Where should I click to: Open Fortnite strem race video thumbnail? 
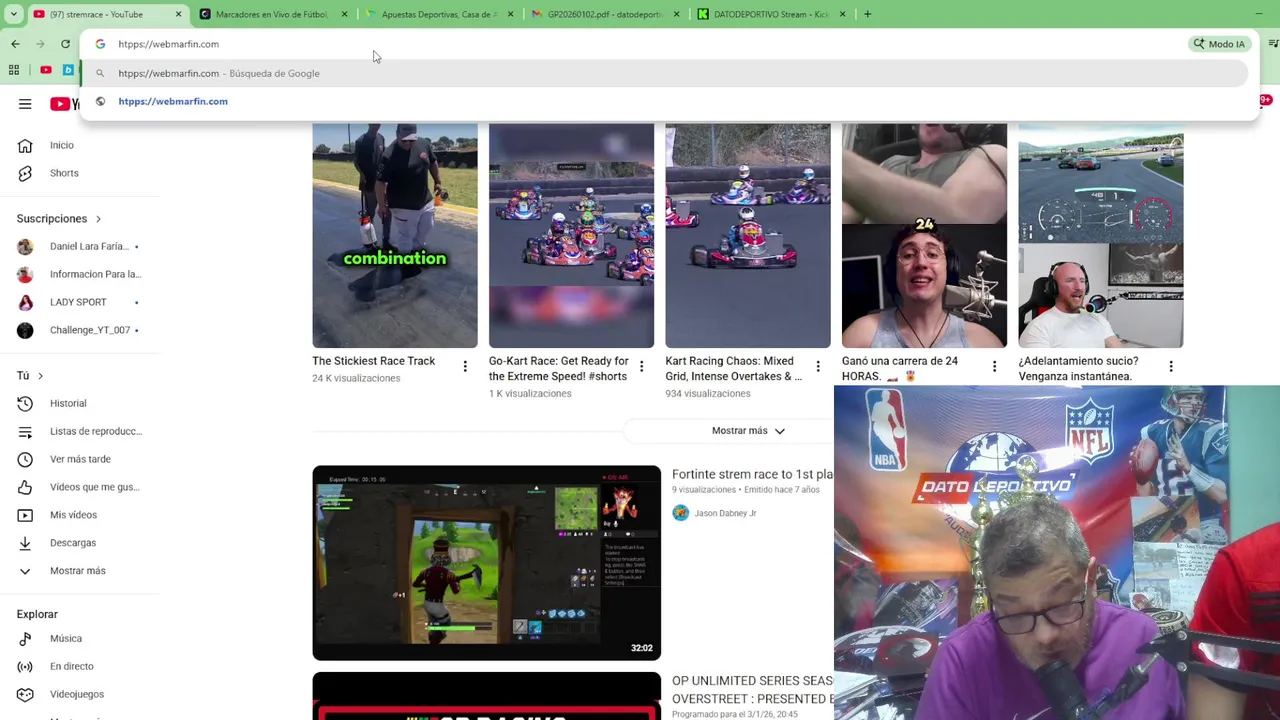point(487,563)
